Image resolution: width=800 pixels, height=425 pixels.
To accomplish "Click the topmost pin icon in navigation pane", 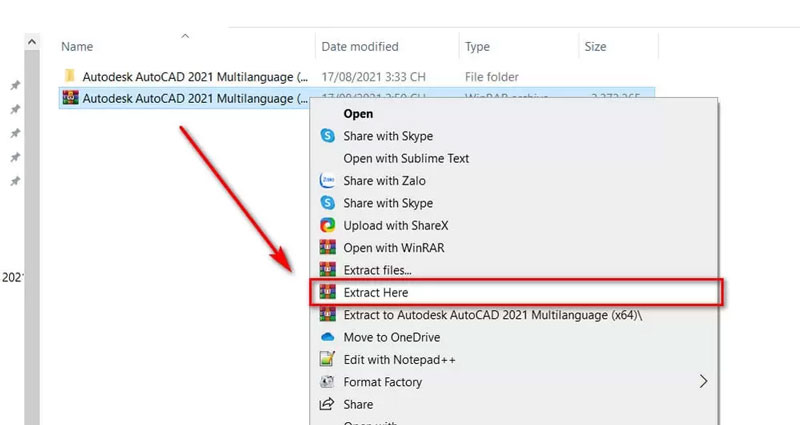I will [16, 85].
